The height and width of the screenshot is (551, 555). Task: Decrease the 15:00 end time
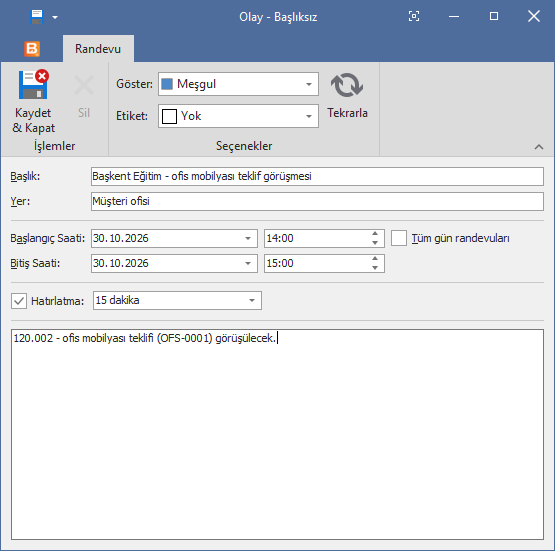pos(375,268)
